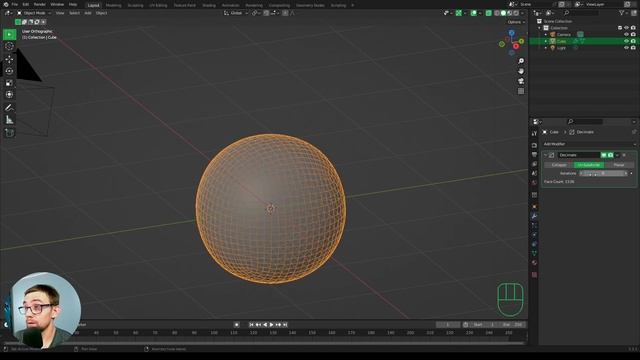Select the Measure tool
The height and width of the screenshot is (360, 640).
pos(9,120)
